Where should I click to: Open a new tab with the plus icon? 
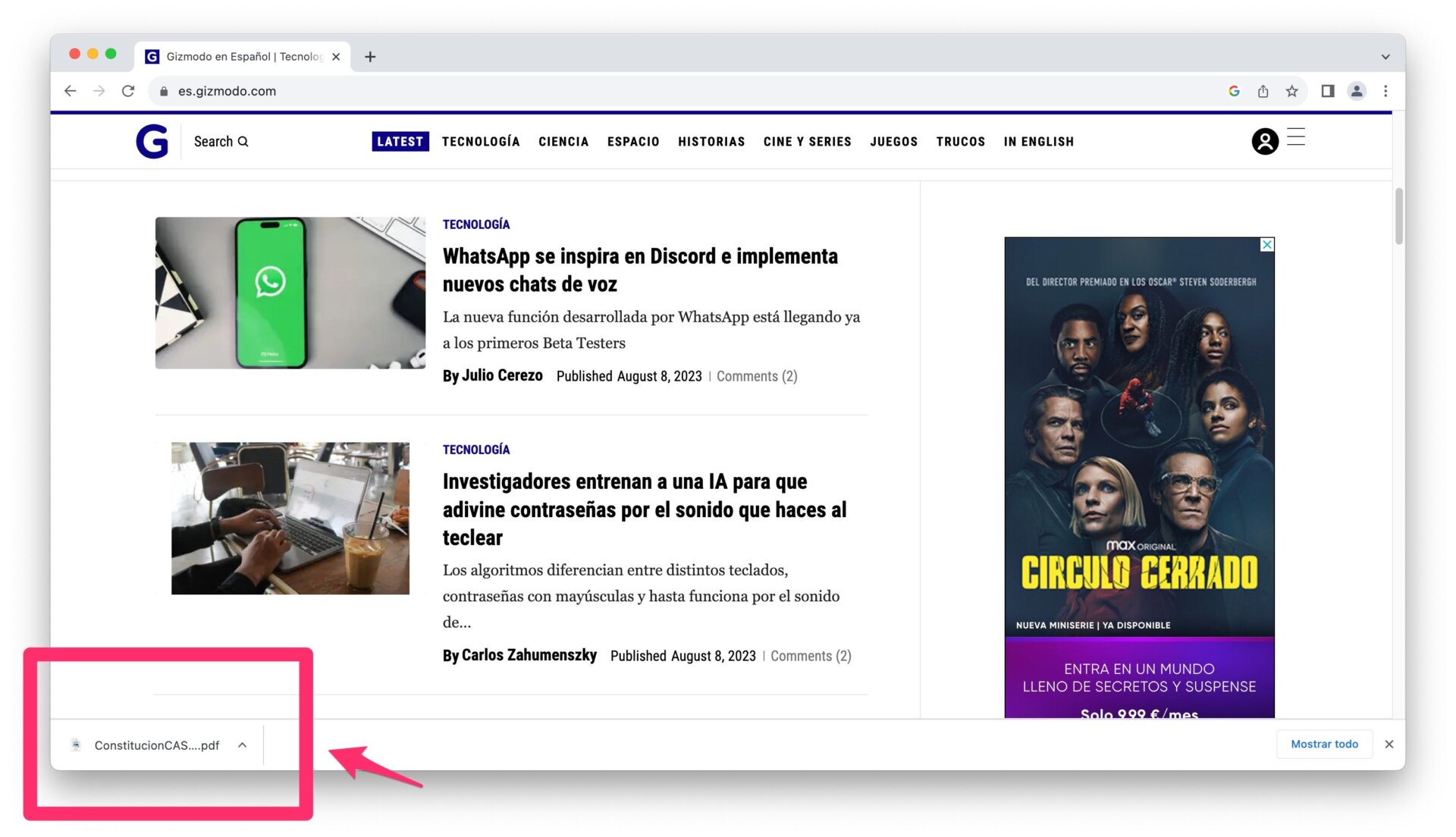click(370, 57)
